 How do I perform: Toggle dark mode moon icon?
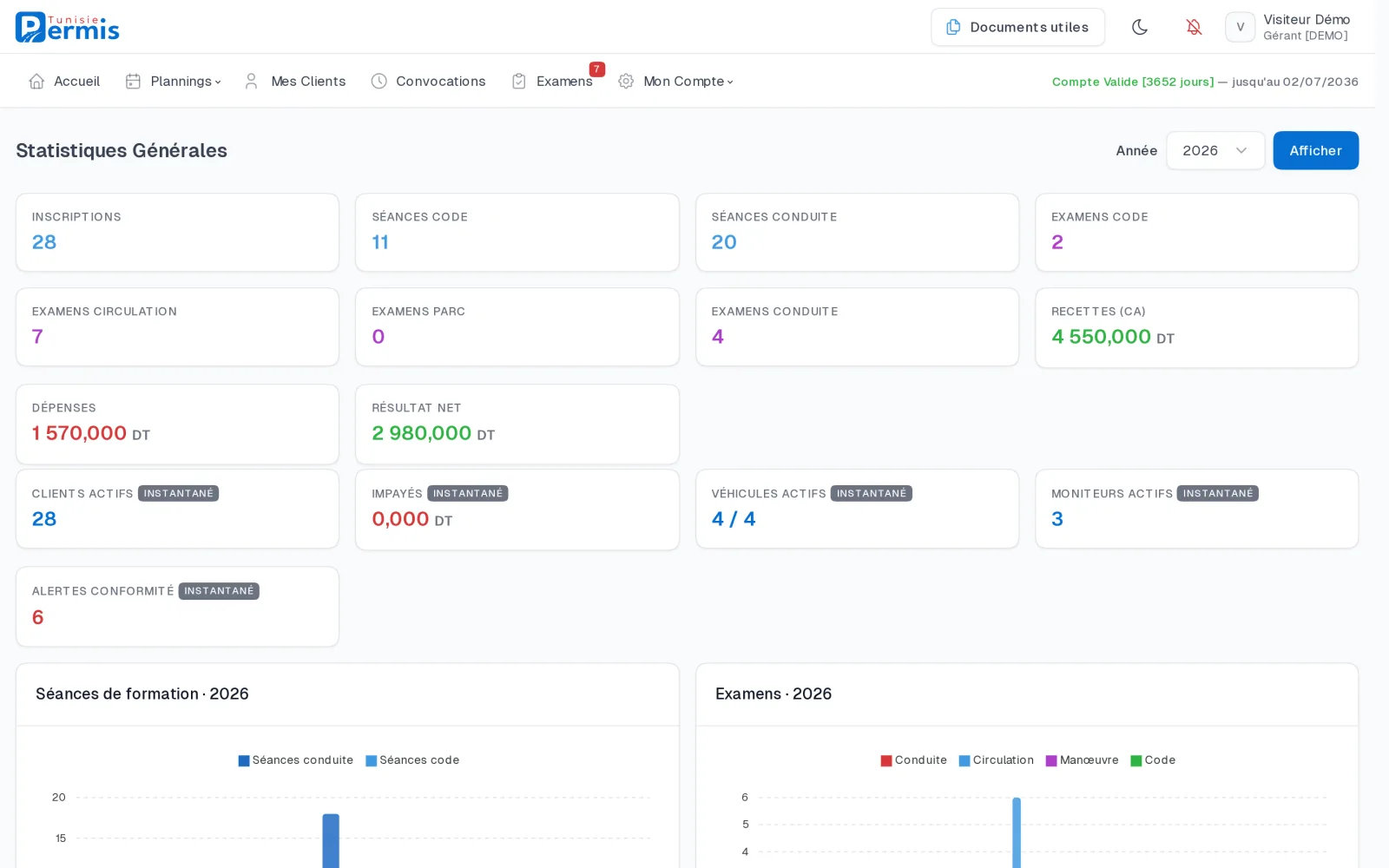[x=1140, y=27]
